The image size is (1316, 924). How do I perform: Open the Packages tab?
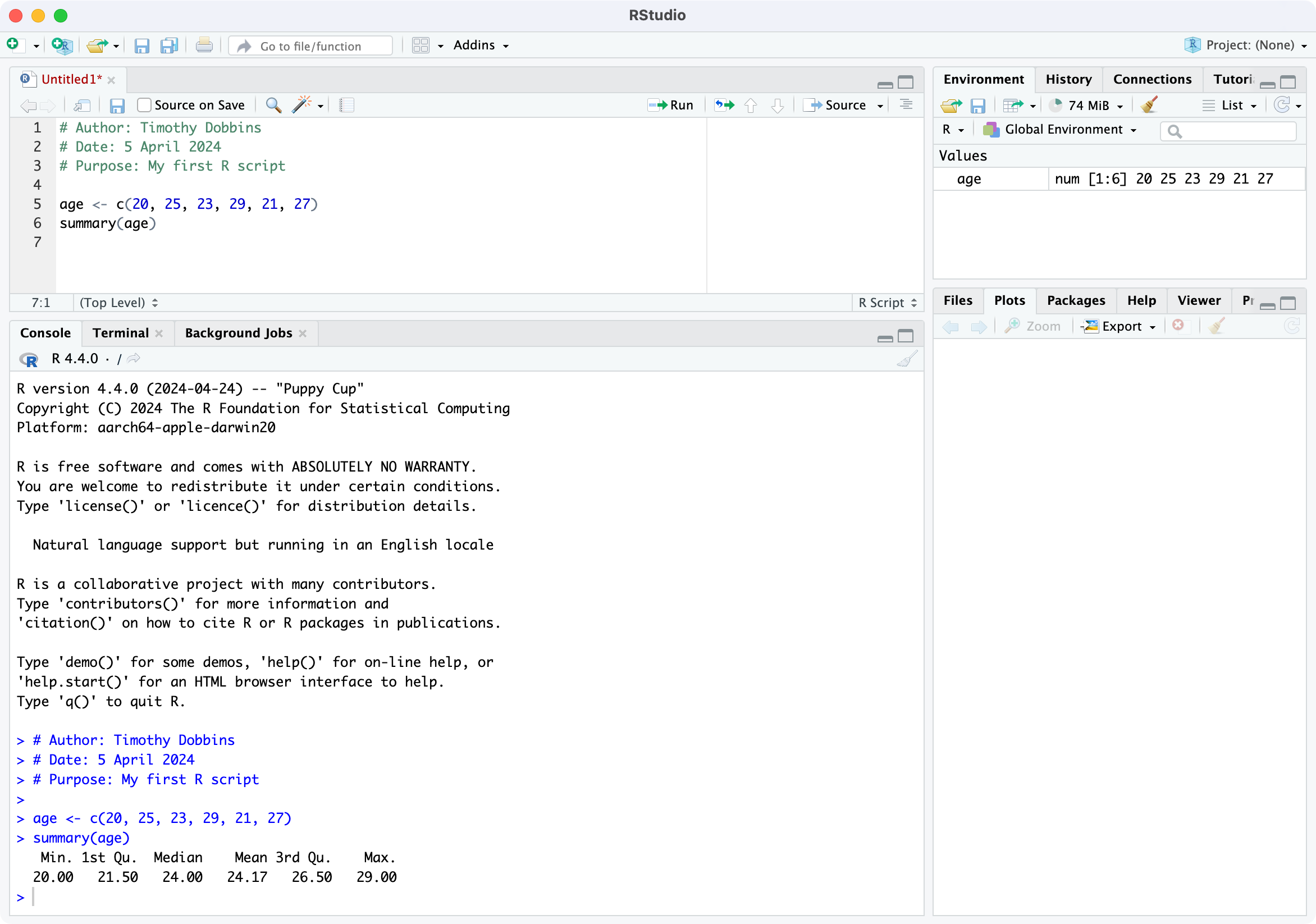click(1075, 300)
